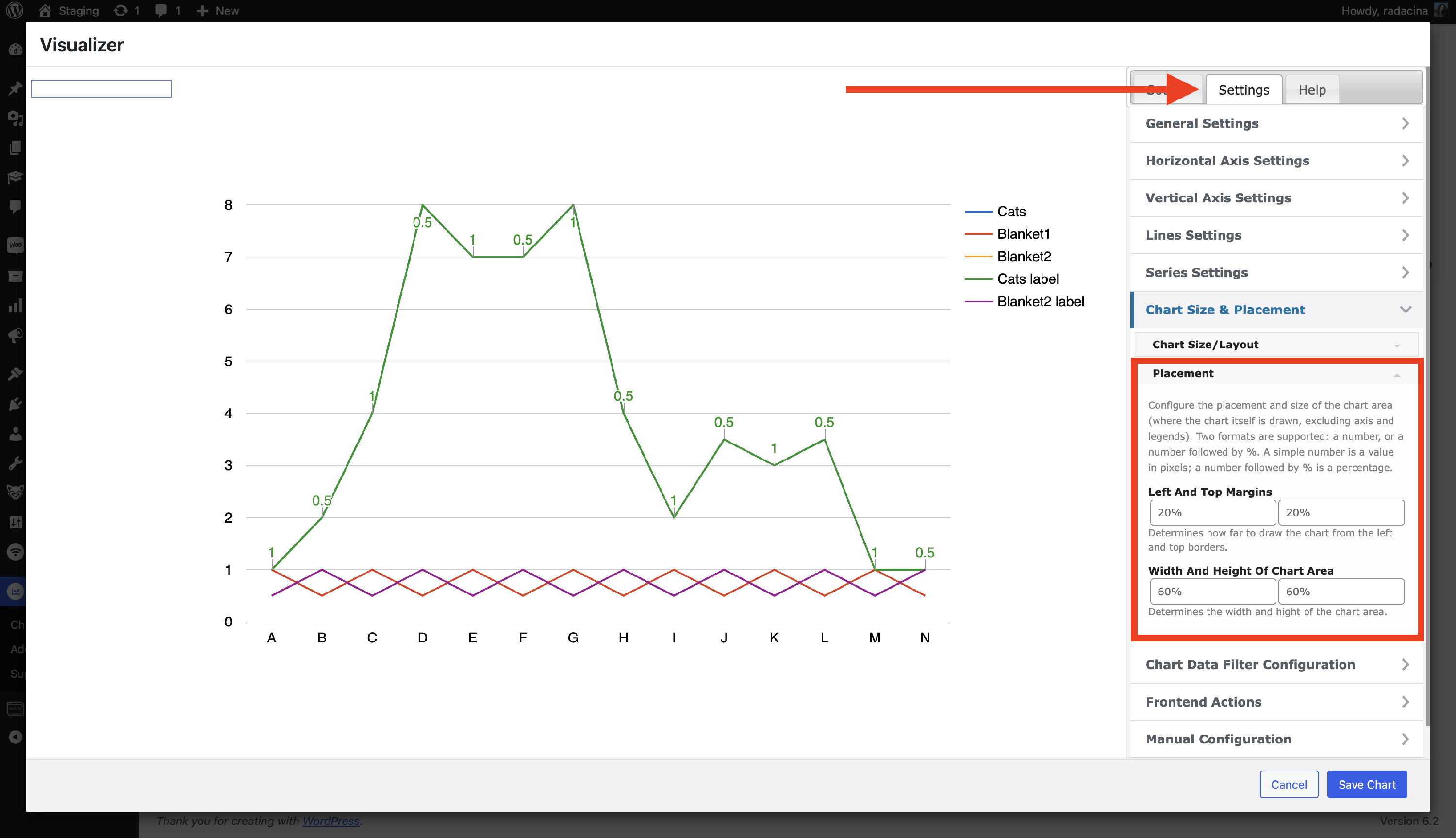This screenshot has width=1456, height=838.
Task: Open the WooCommerce sidebar icon
Action: (x=15, y=245)
